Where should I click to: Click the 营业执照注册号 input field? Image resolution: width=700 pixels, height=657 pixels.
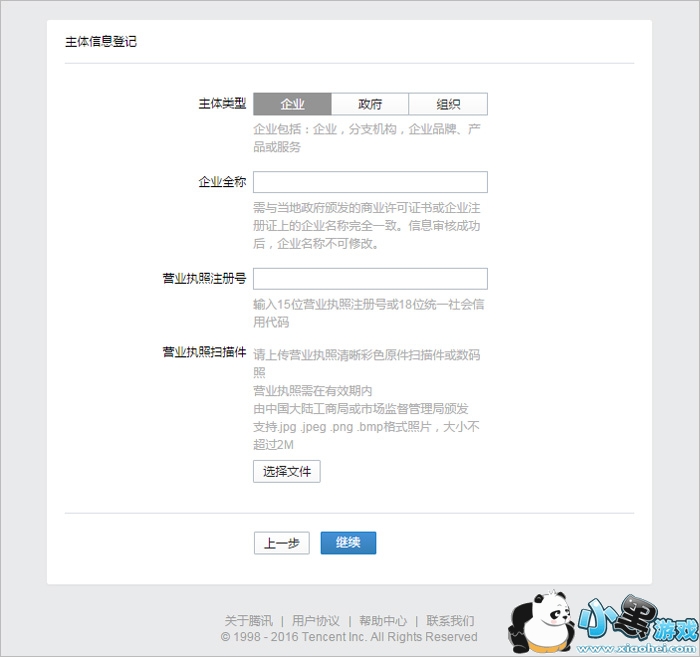(x=370, y=279)
